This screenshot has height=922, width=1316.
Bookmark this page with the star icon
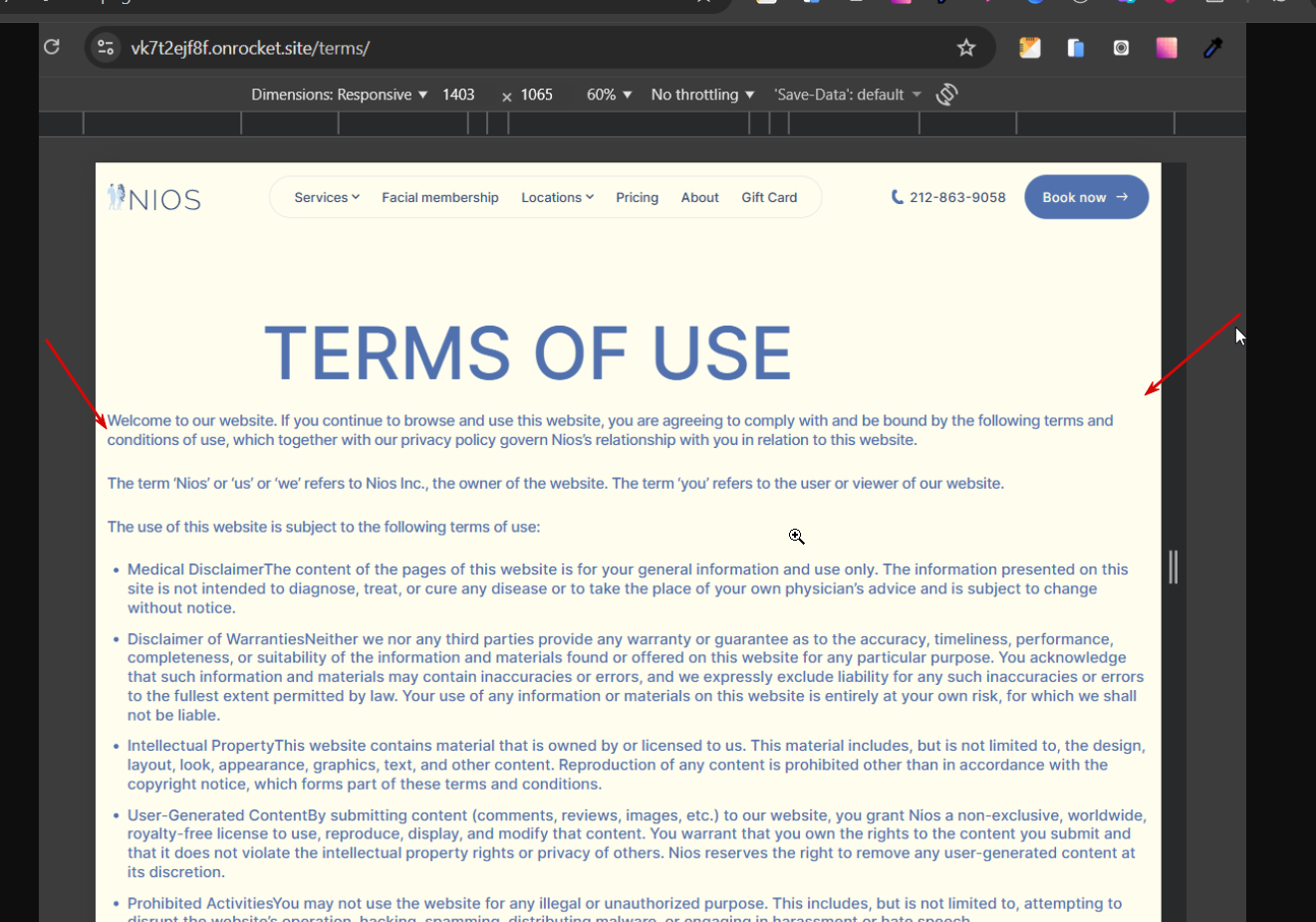(966, 48)
